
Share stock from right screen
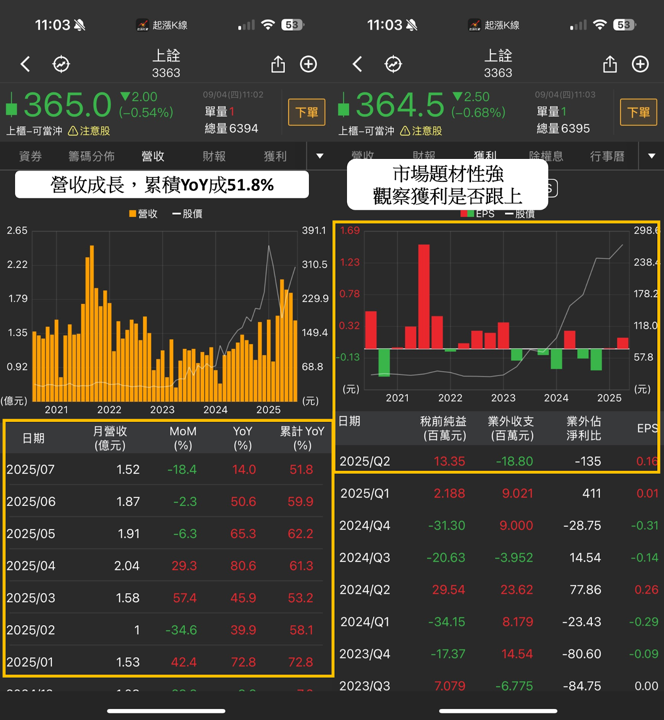point(610,64)
